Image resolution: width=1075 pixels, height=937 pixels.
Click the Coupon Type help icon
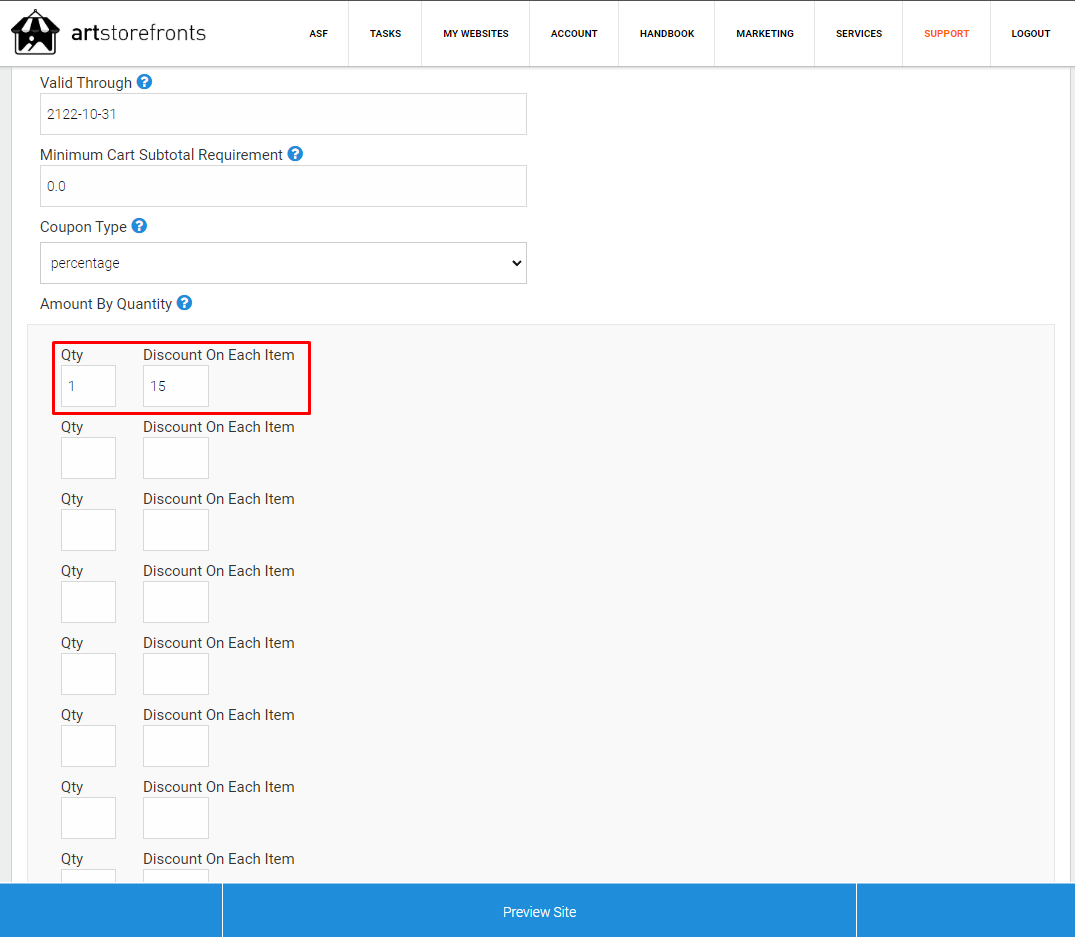click(x=139, y=226)
